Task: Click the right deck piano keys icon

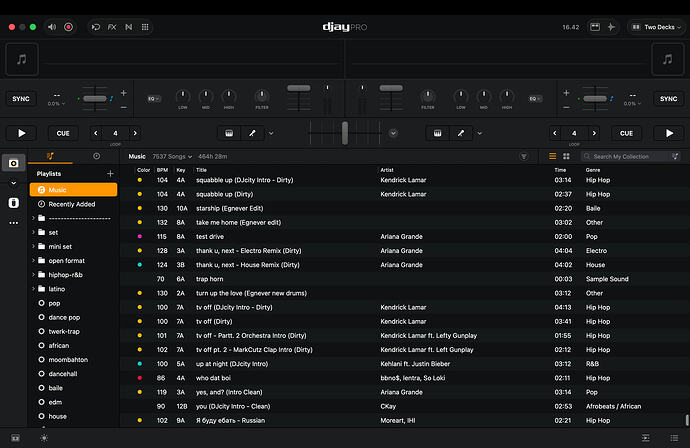Action: pyautogui.click(x=437, y=133)
